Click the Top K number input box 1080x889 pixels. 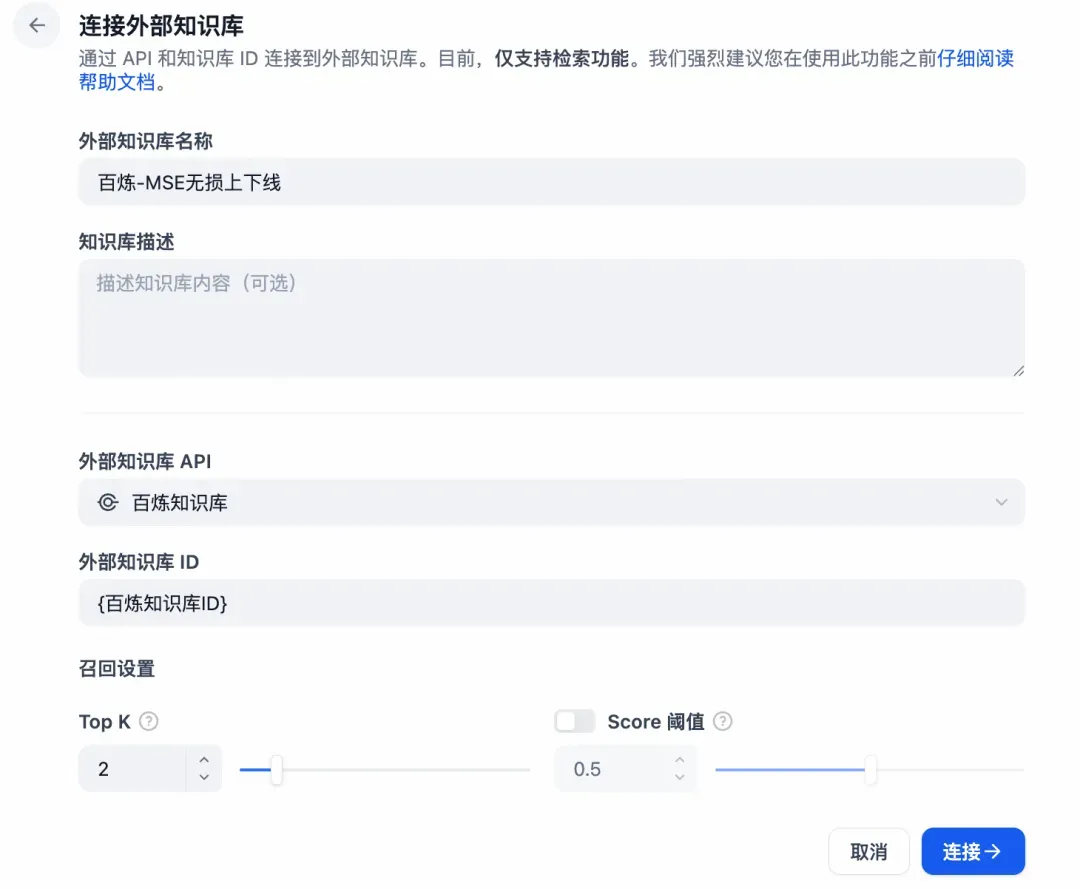[x=132, y=768]
